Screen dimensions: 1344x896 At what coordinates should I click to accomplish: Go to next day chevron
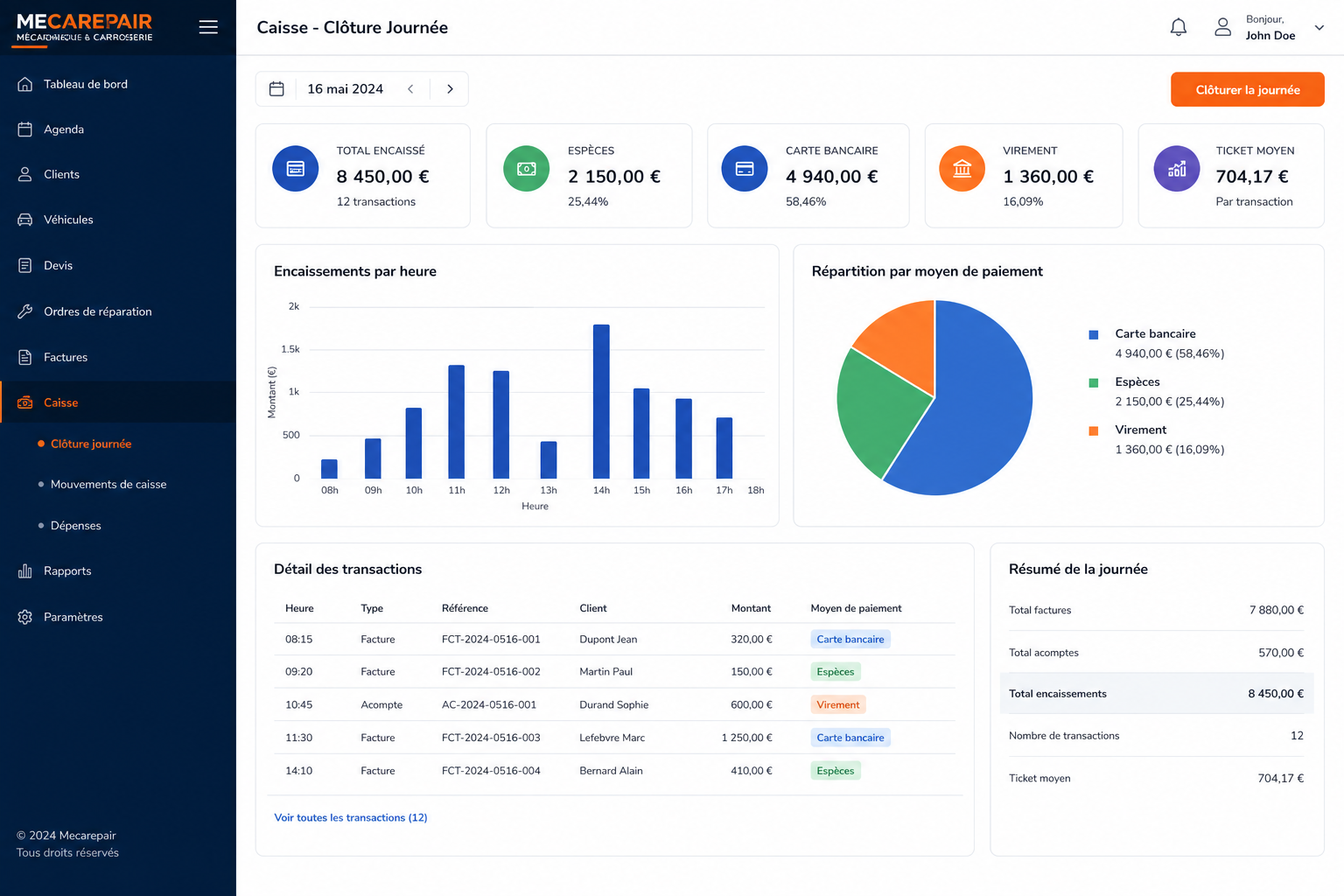[450, 88]
